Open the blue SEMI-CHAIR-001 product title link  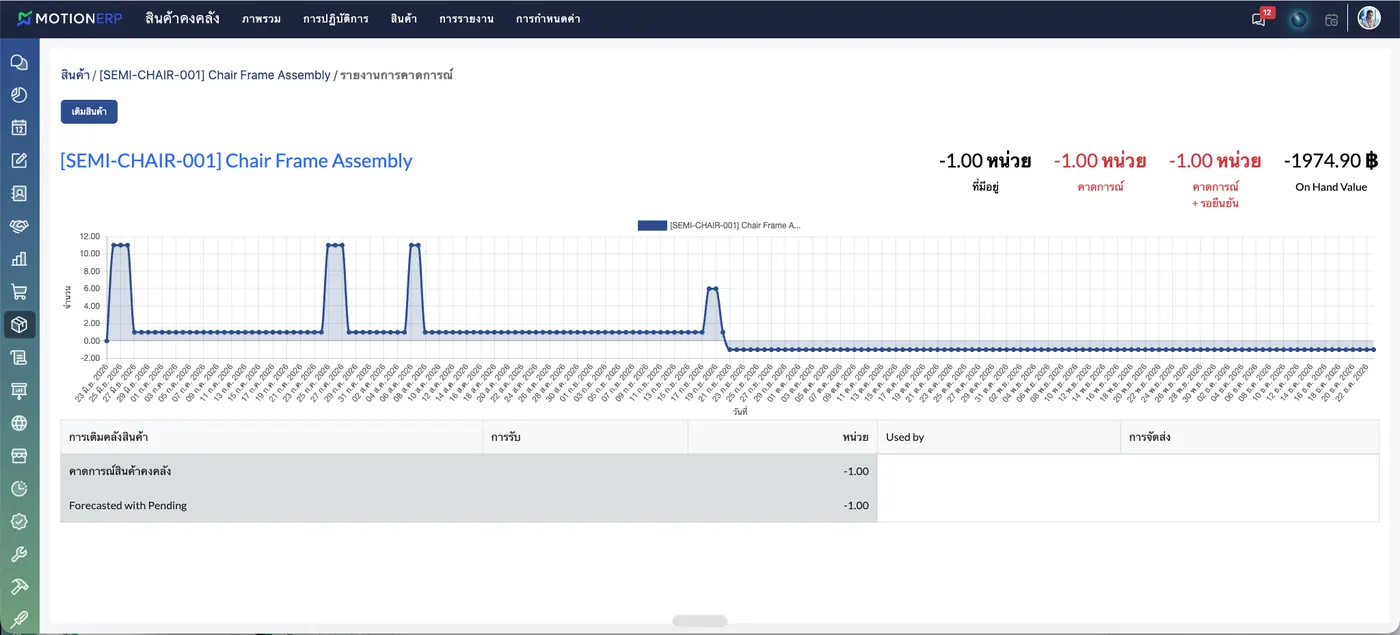click(x=236, y=161)
